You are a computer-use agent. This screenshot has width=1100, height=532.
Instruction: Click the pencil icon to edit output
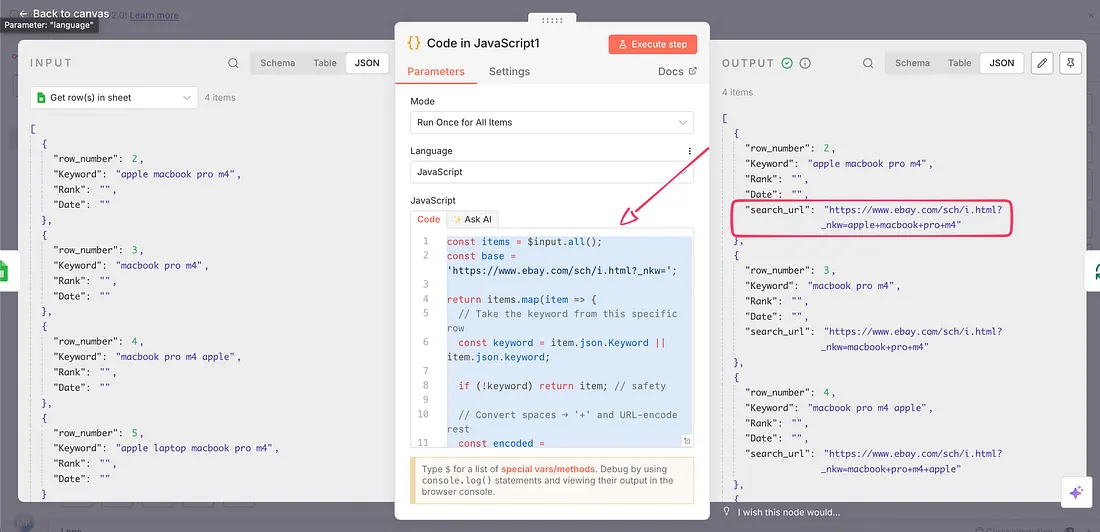coord(1042,63)
